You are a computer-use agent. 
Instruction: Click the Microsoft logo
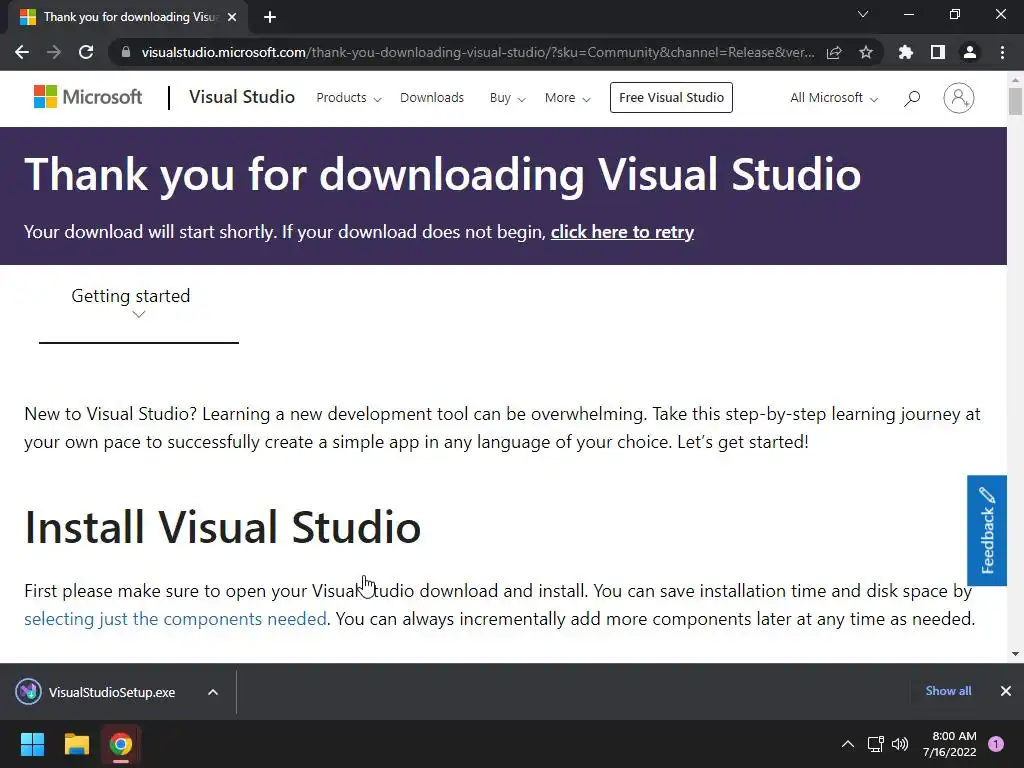point(88,97)
